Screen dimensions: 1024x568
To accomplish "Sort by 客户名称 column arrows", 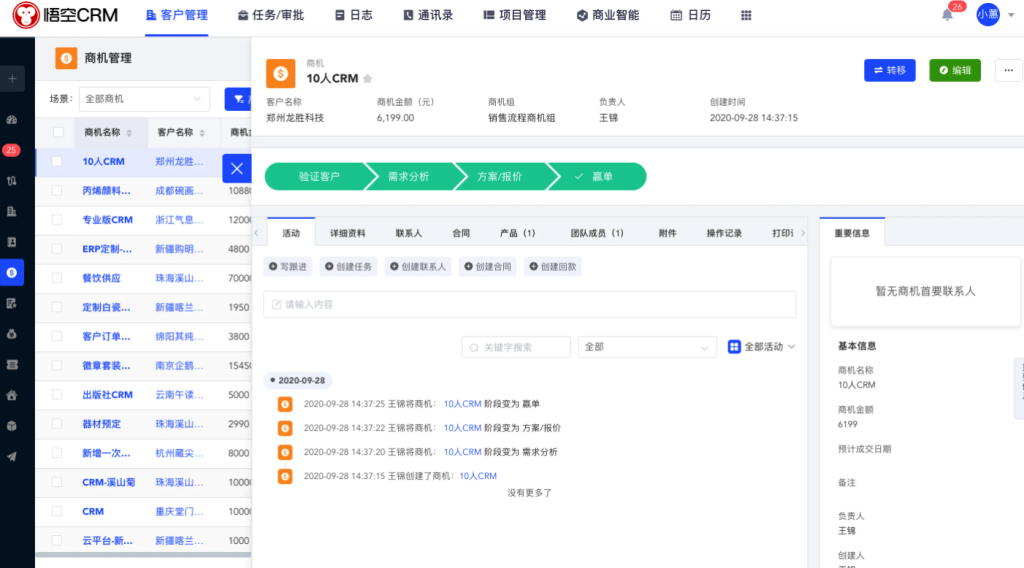I will point(202,133).
